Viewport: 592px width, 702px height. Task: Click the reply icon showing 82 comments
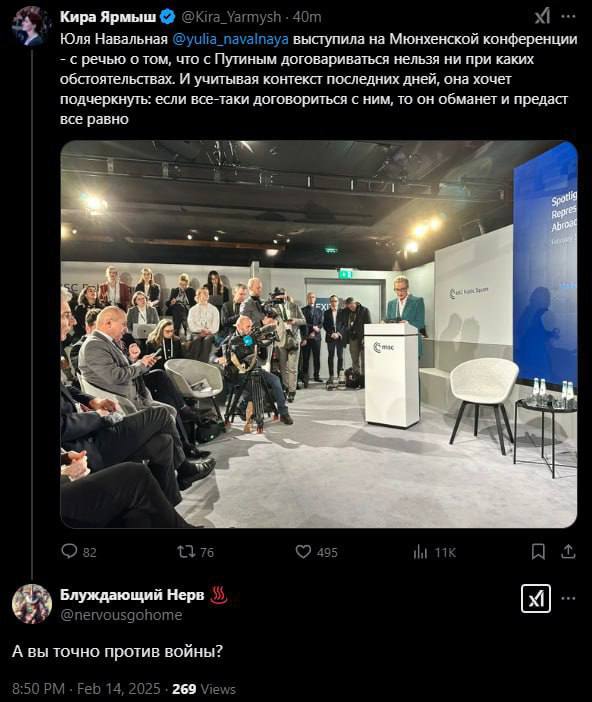tap(69, 551)
